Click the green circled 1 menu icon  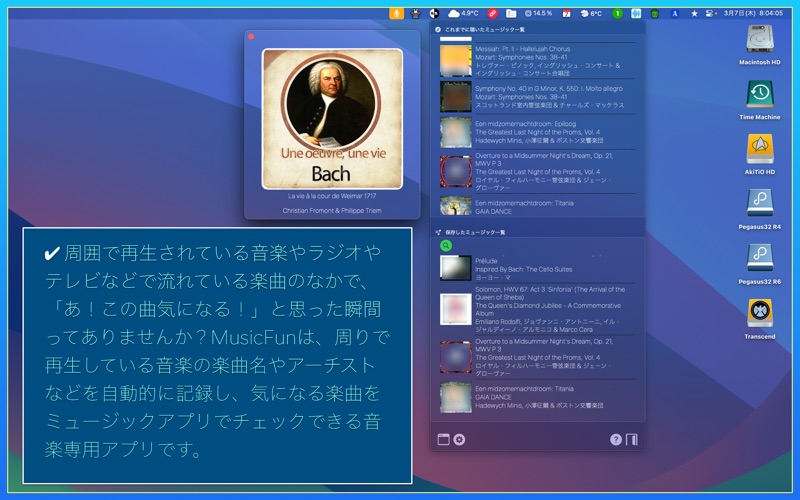tap(617, 14)
